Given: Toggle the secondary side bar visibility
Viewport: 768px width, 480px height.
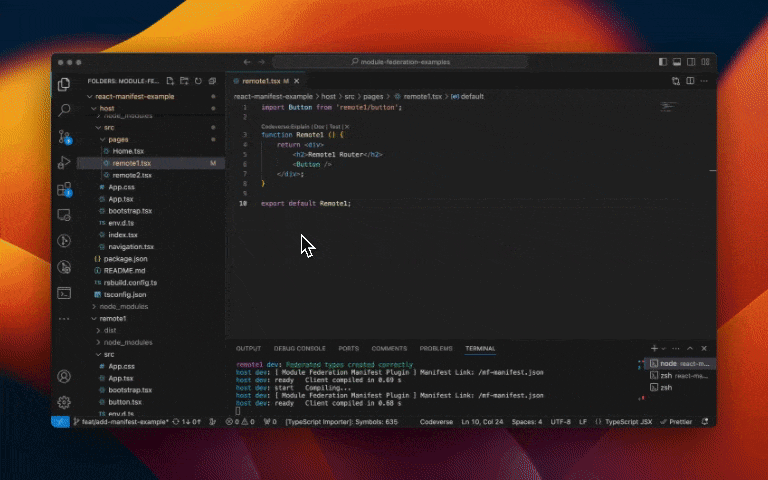Looking at the screenshot, I should coord(690,62).
